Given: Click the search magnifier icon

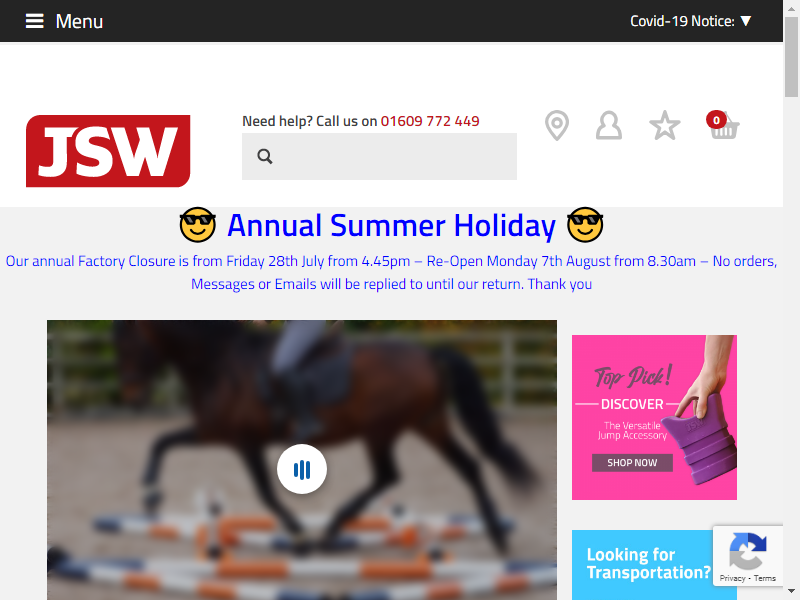Looking at the screenshot, I should pos(265,156).
